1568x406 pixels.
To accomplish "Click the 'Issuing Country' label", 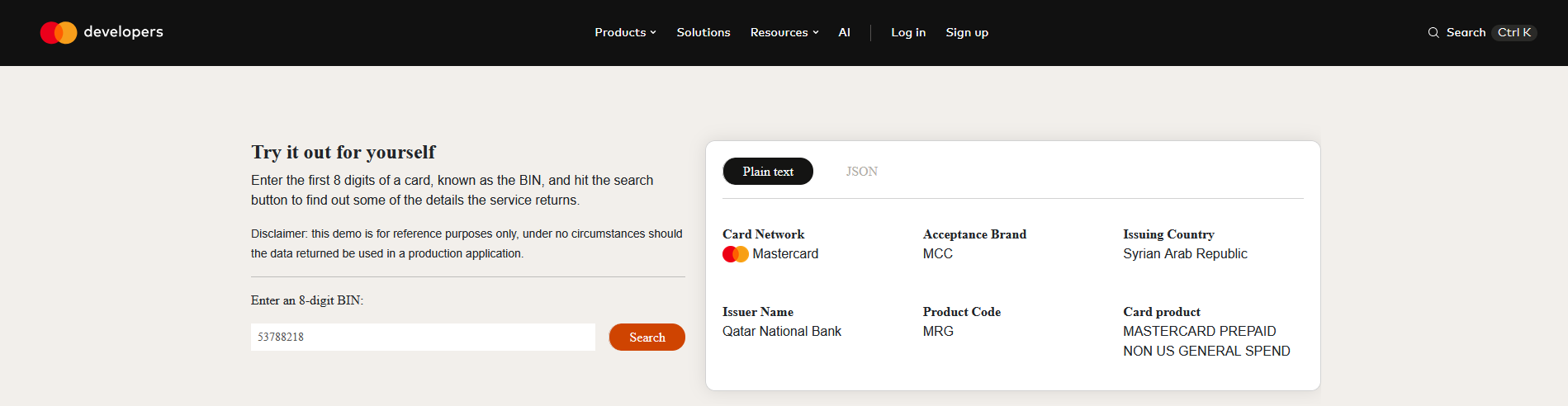I will tap(1168, 234).
